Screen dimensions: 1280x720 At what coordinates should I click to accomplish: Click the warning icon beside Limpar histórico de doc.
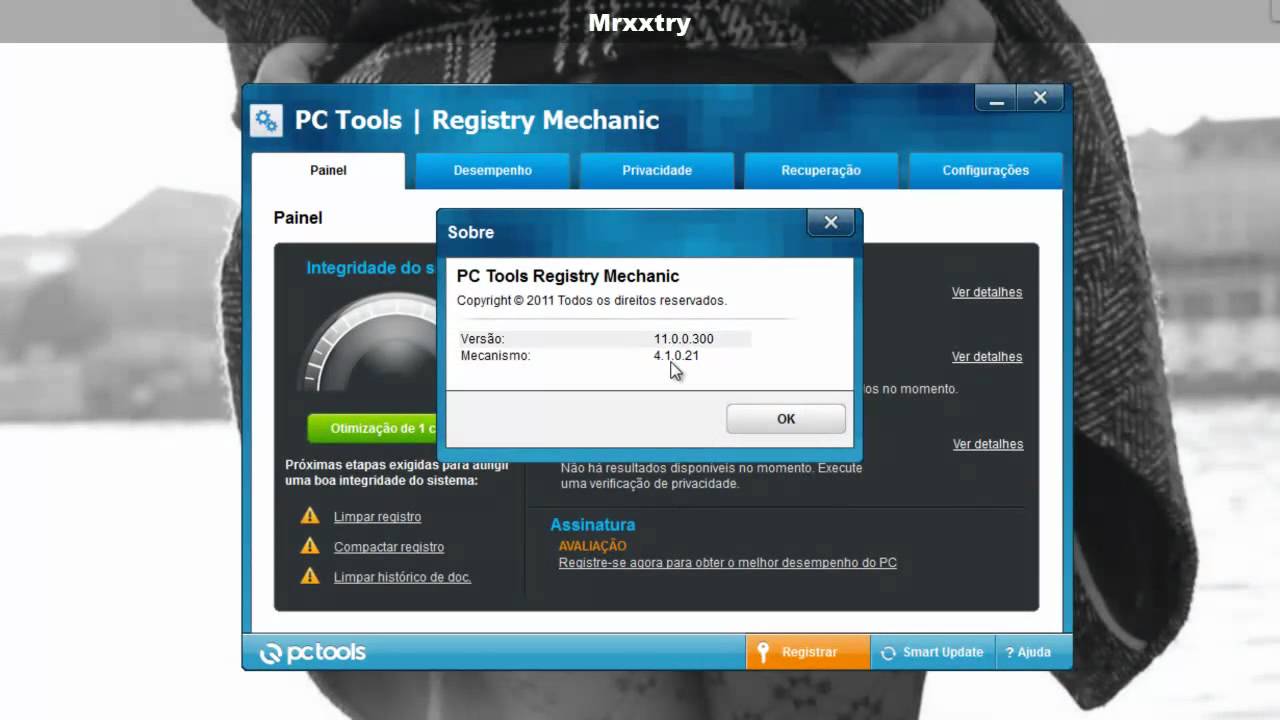(310, 576)
